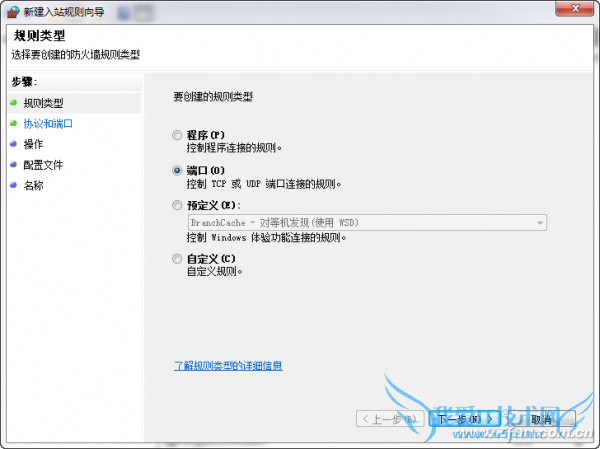Click the 取消 button
The image size is (600, 449).
click(x=541, y=419)
